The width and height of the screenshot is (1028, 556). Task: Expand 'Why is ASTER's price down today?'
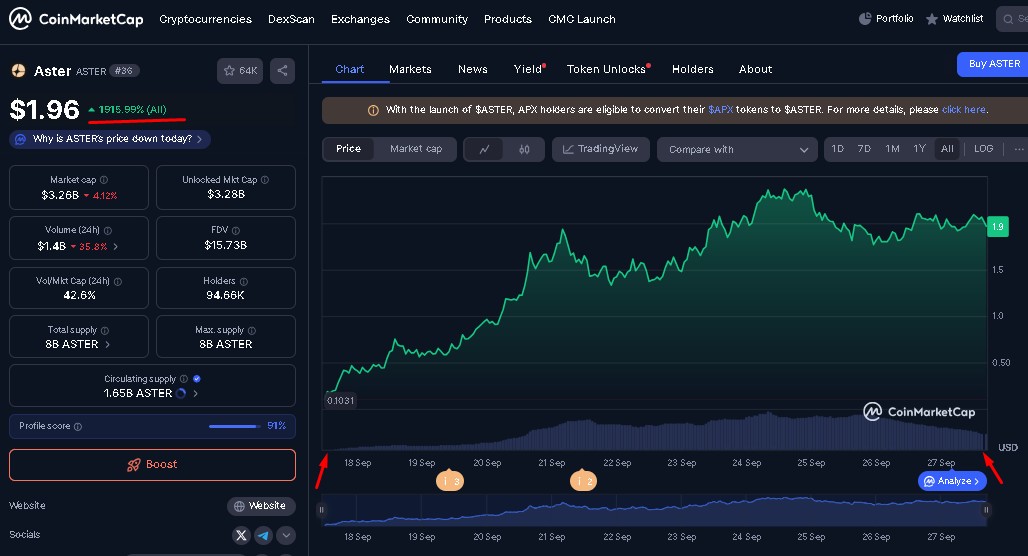(x=110, y=139)
